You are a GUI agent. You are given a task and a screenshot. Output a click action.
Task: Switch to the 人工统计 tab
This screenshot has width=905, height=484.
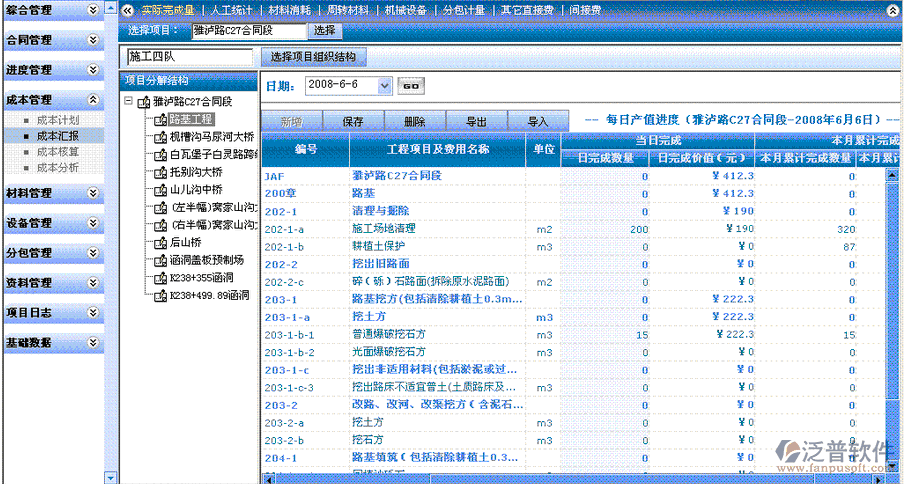(232, 10)
